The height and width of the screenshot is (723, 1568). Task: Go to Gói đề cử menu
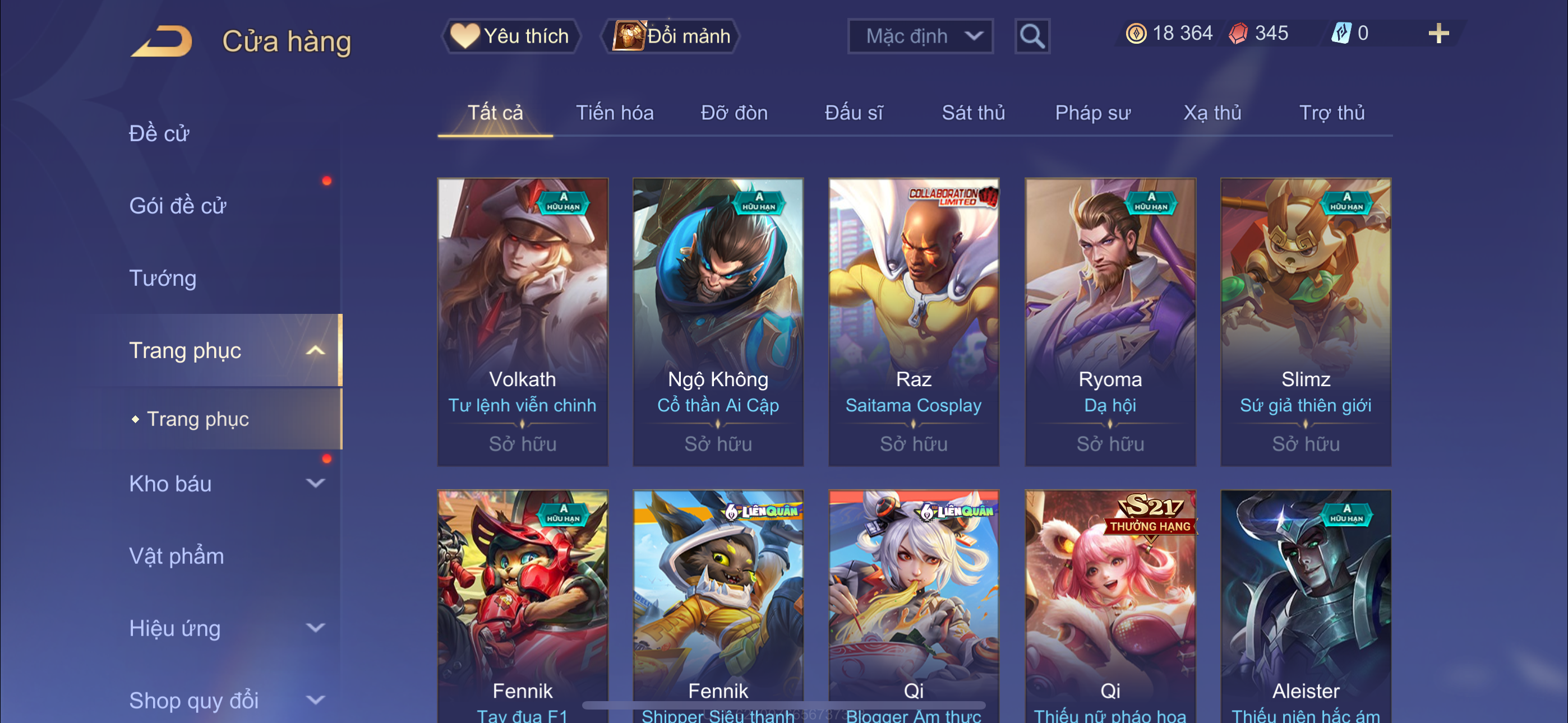pyautogui.click(x=177, y=206)
